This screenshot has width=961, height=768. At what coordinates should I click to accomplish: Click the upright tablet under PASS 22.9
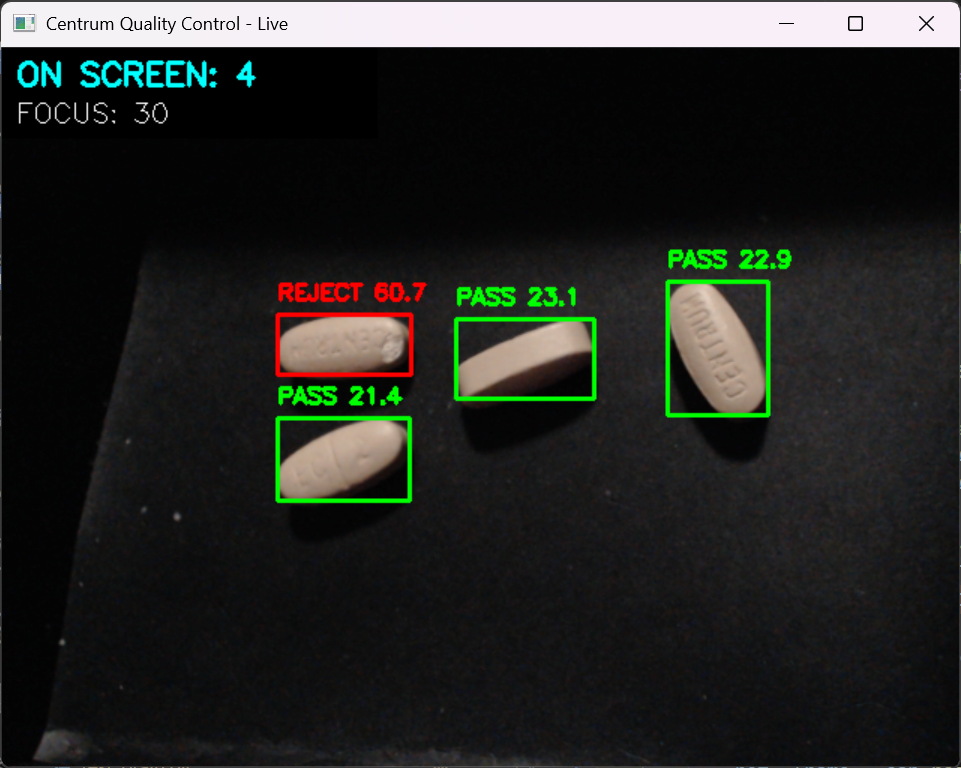pos(717,348)
